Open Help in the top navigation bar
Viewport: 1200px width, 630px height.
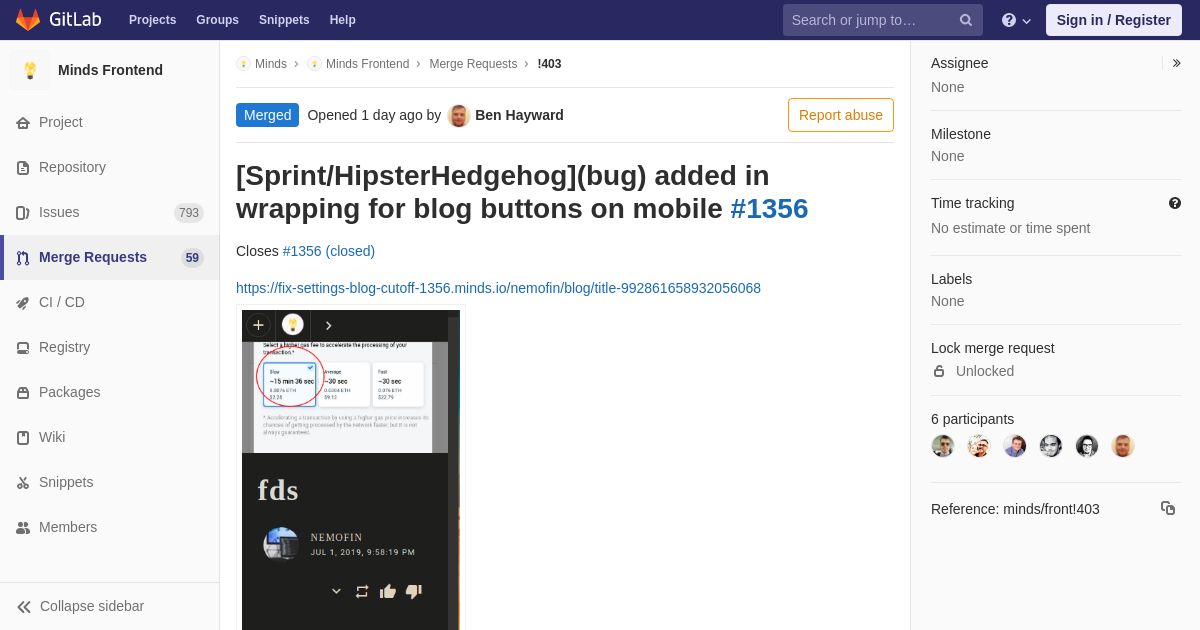(x=343, y=20)
